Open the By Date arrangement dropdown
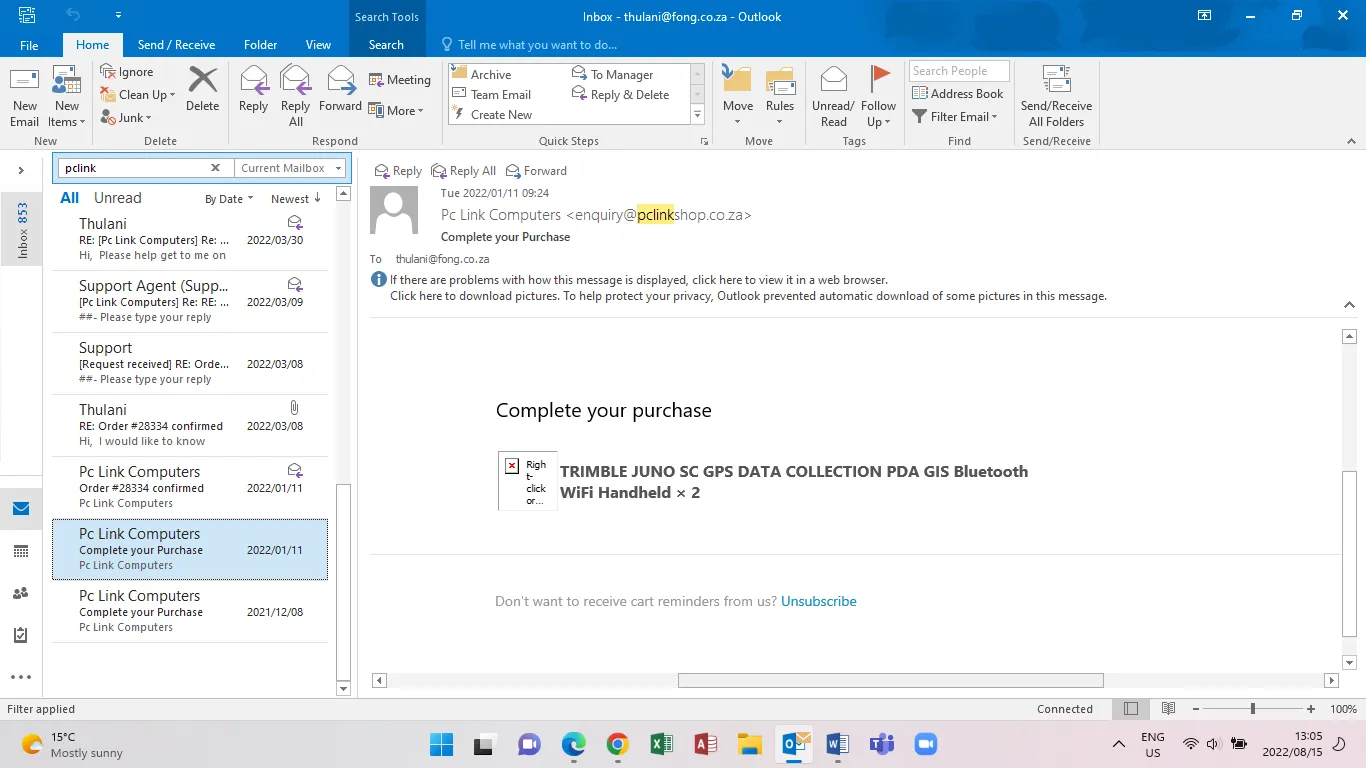 229,199
